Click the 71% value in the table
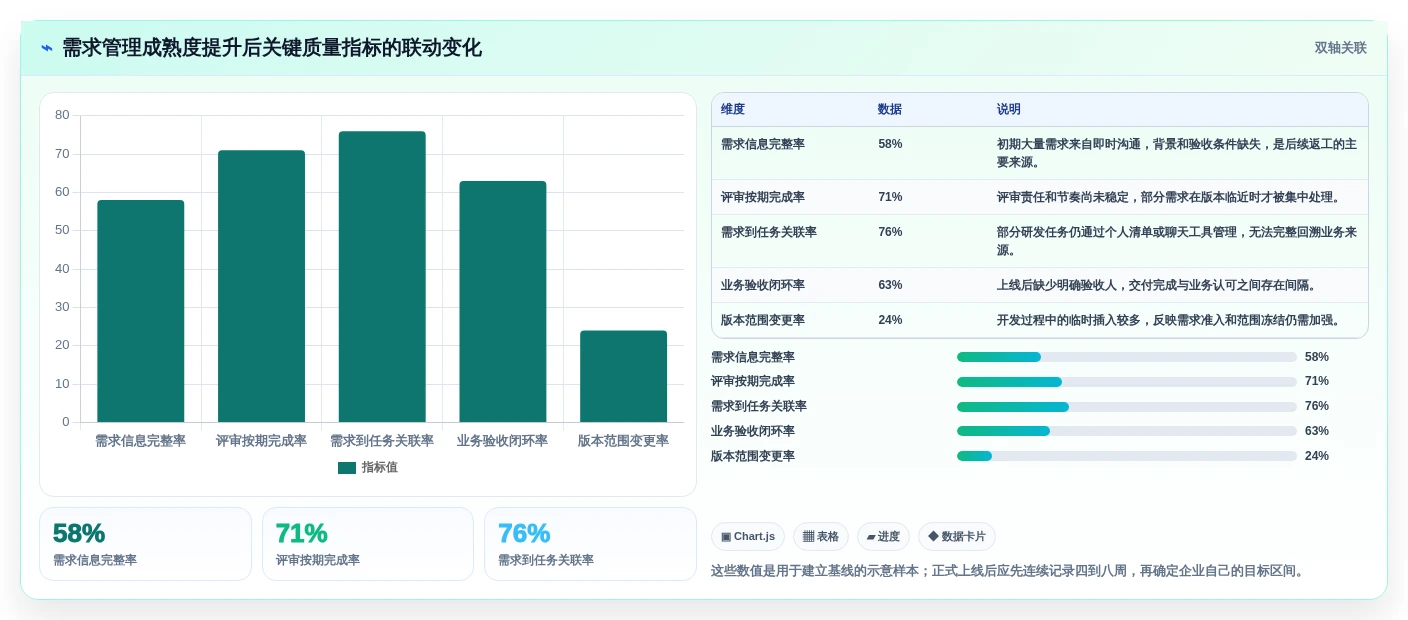 [x=890, y=197]
